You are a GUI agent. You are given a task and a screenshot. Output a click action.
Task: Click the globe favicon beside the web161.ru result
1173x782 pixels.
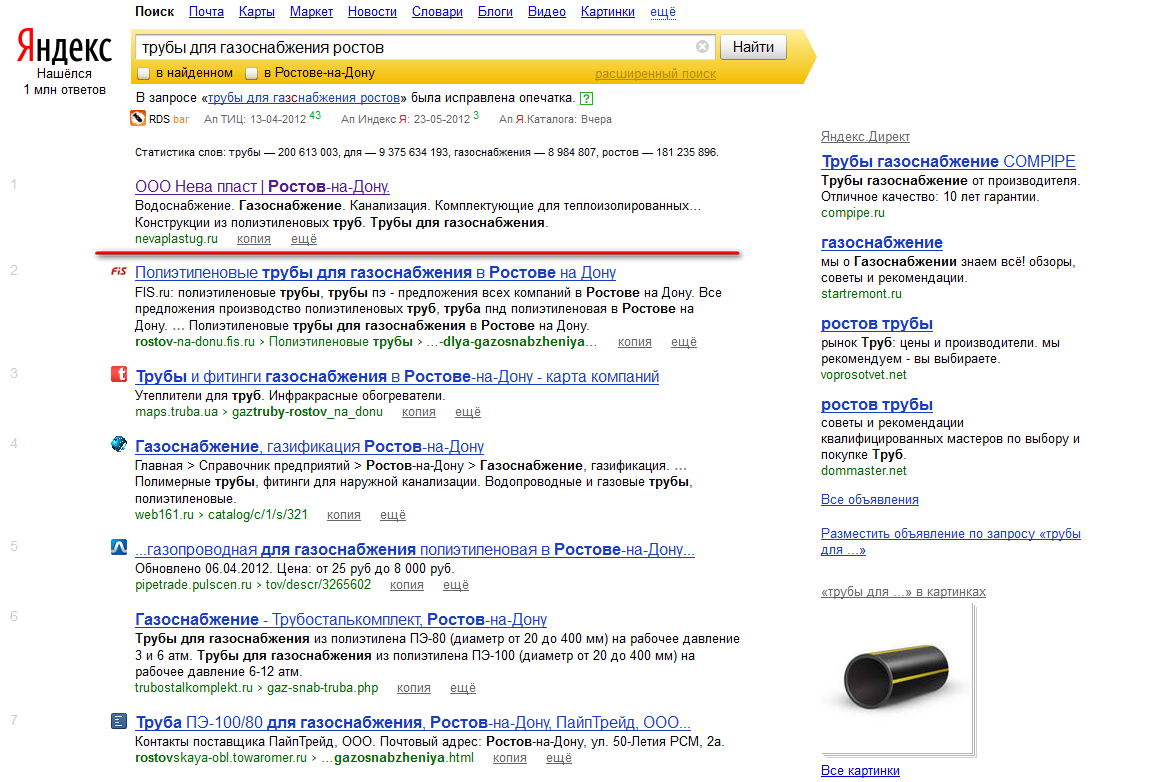click(119, 445)
